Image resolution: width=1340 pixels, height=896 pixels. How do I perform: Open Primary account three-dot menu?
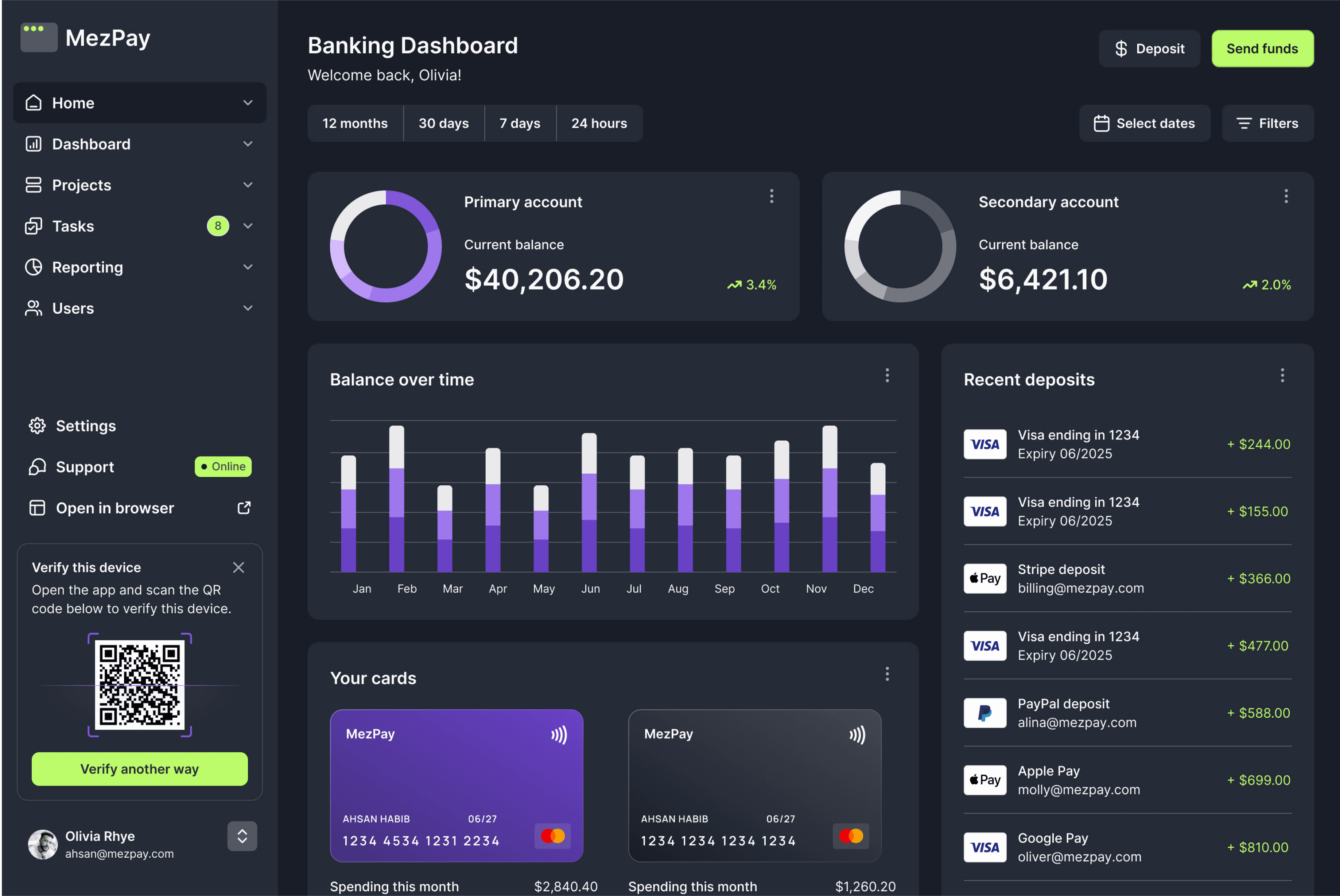772,197
